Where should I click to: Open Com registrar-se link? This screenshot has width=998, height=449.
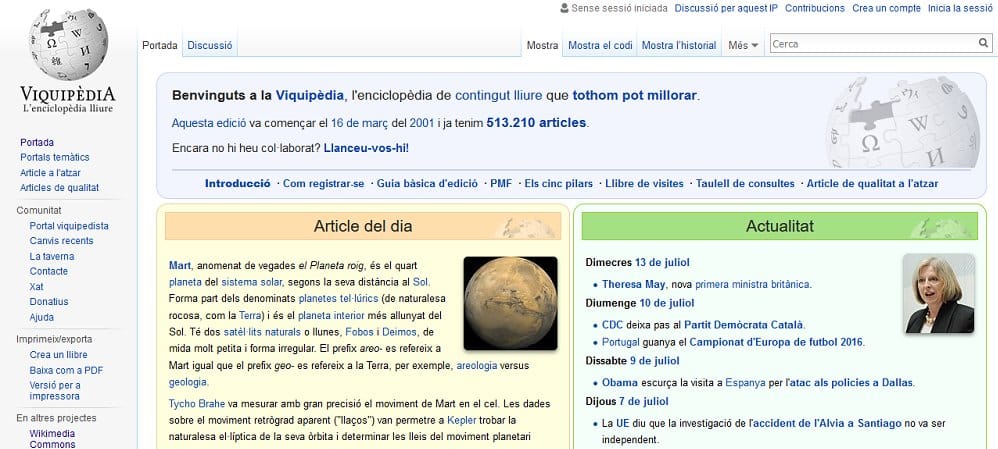(323, 183)
